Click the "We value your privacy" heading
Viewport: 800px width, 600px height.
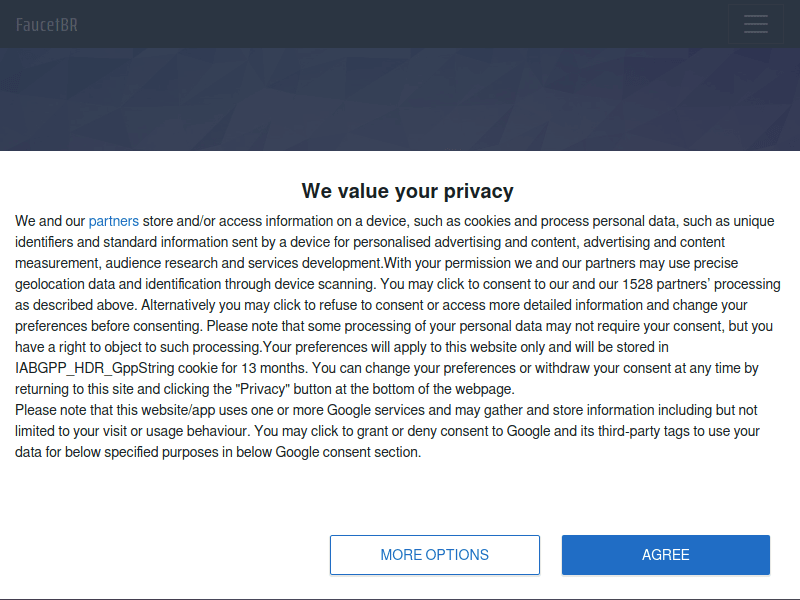tap(408, 191)
